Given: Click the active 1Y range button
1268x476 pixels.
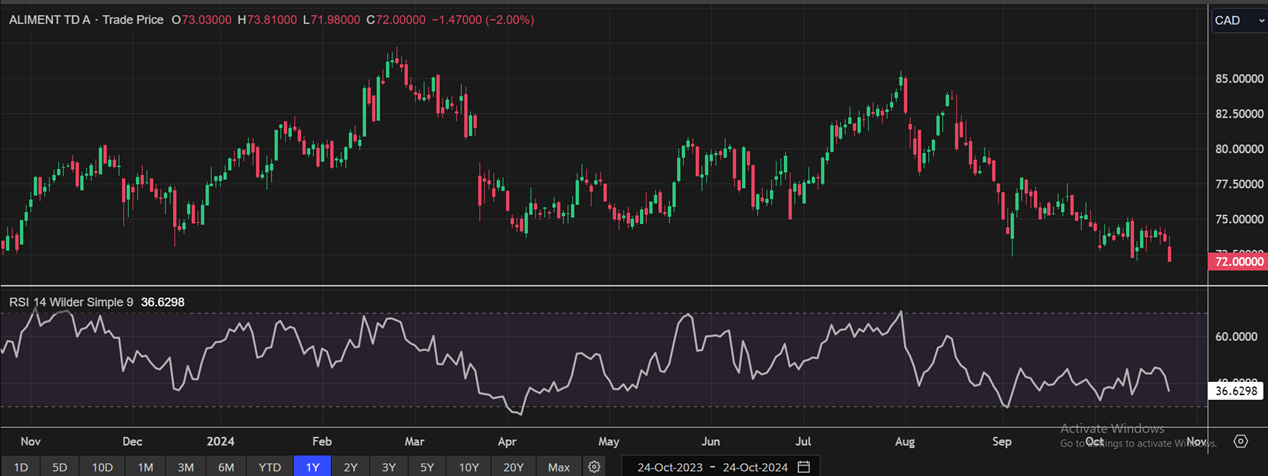Looking at the screenshot, I should click(312, 467).
